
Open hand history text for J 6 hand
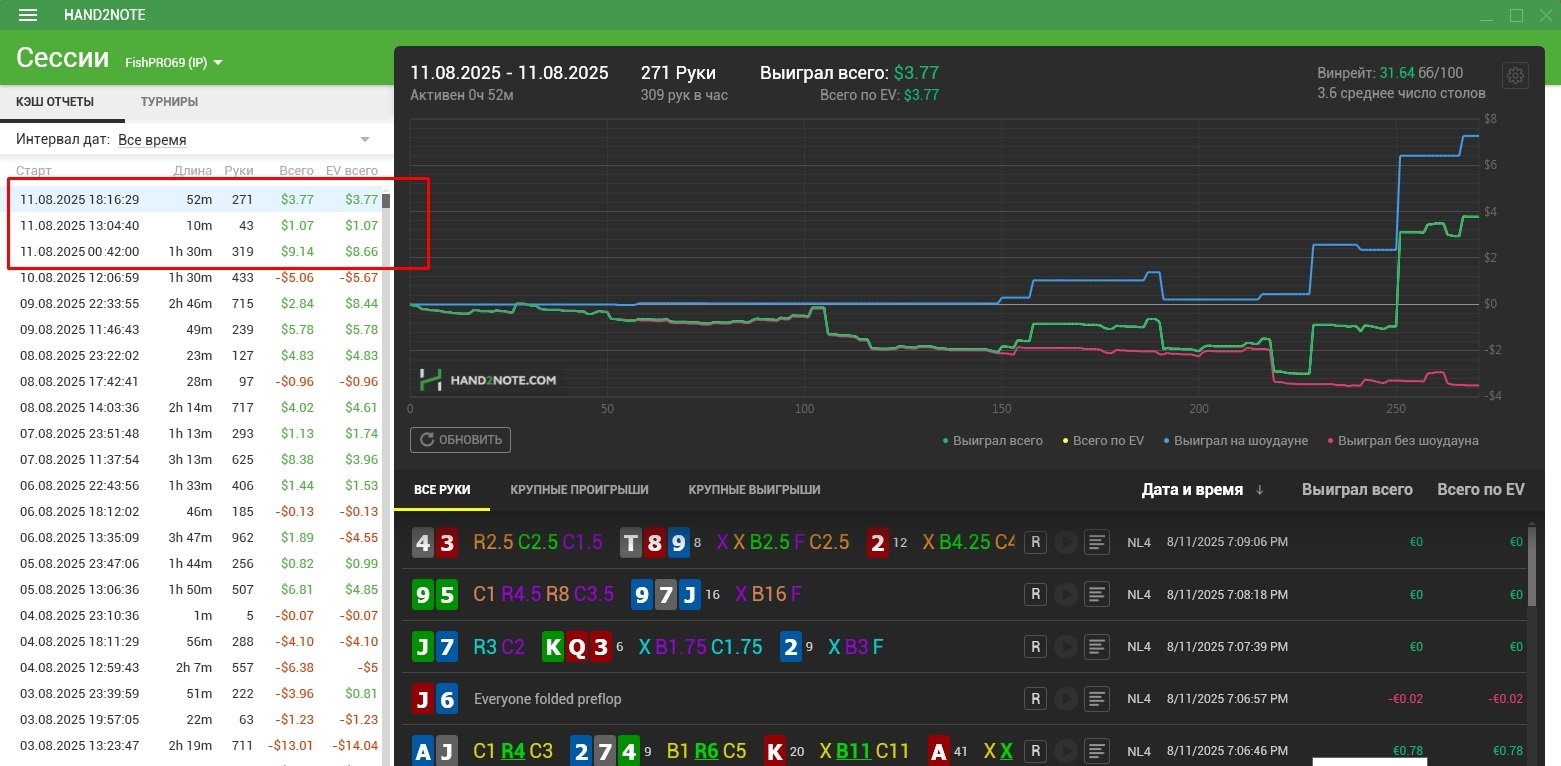(x=1097, y=698)
